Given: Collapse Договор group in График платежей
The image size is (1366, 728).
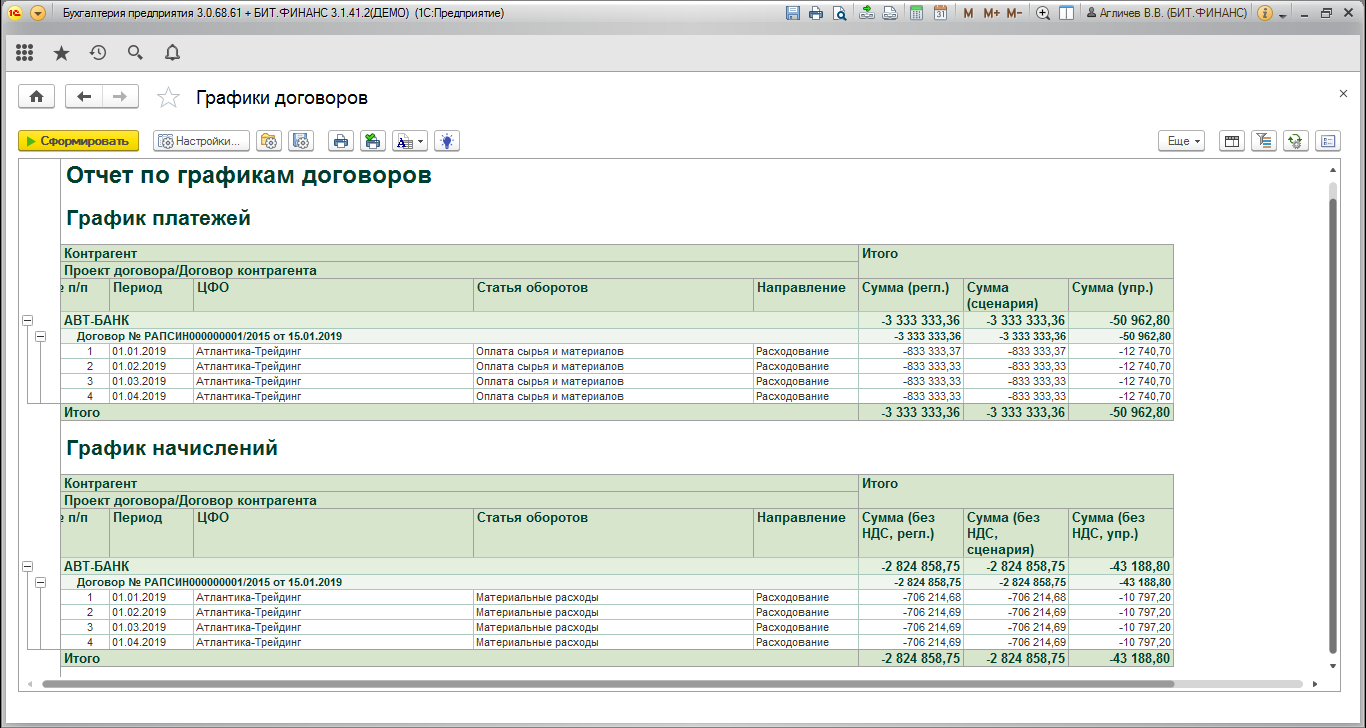Looking at the screenshot, I should [x=41, y=337].
